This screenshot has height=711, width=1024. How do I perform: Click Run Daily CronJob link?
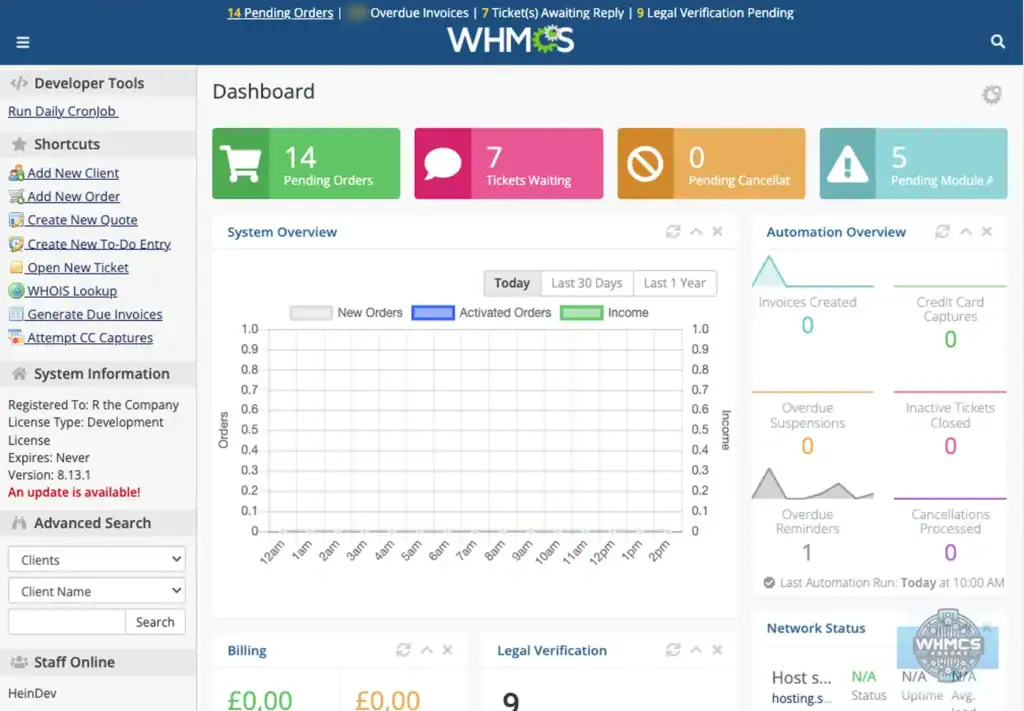tap(63, 111)
